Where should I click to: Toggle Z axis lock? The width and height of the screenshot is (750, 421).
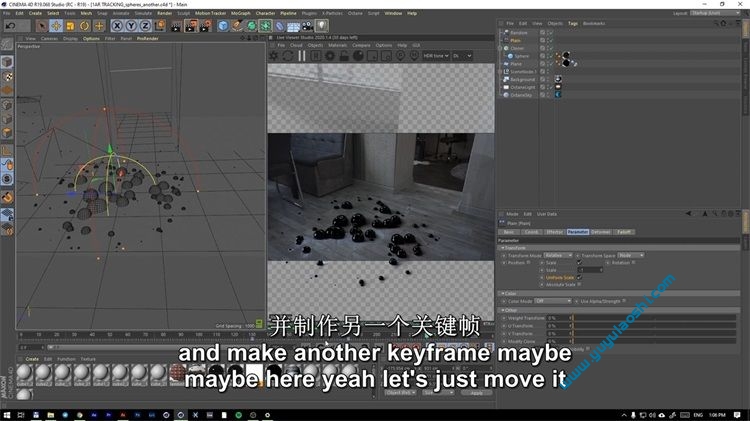pyautogui.click(x=145, y=26)
